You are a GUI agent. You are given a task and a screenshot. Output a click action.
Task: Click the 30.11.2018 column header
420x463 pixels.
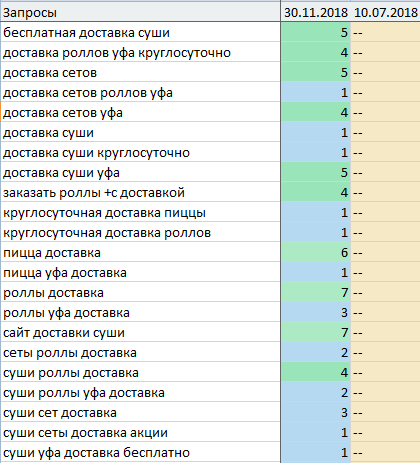click(x=316, y=12)
